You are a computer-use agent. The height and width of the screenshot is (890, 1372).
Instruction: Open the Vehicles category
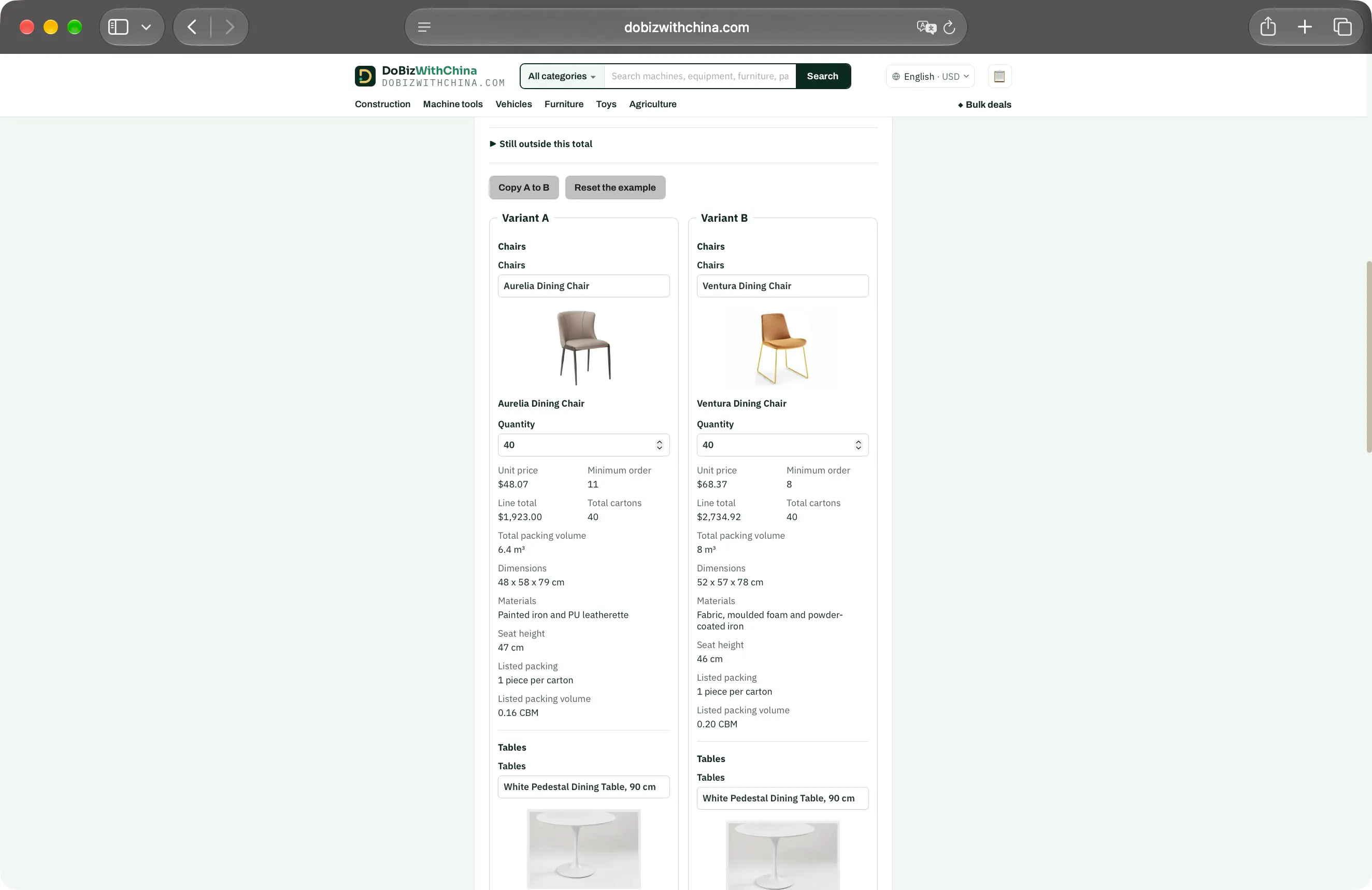pyautogui.click(x=513, y=104)
